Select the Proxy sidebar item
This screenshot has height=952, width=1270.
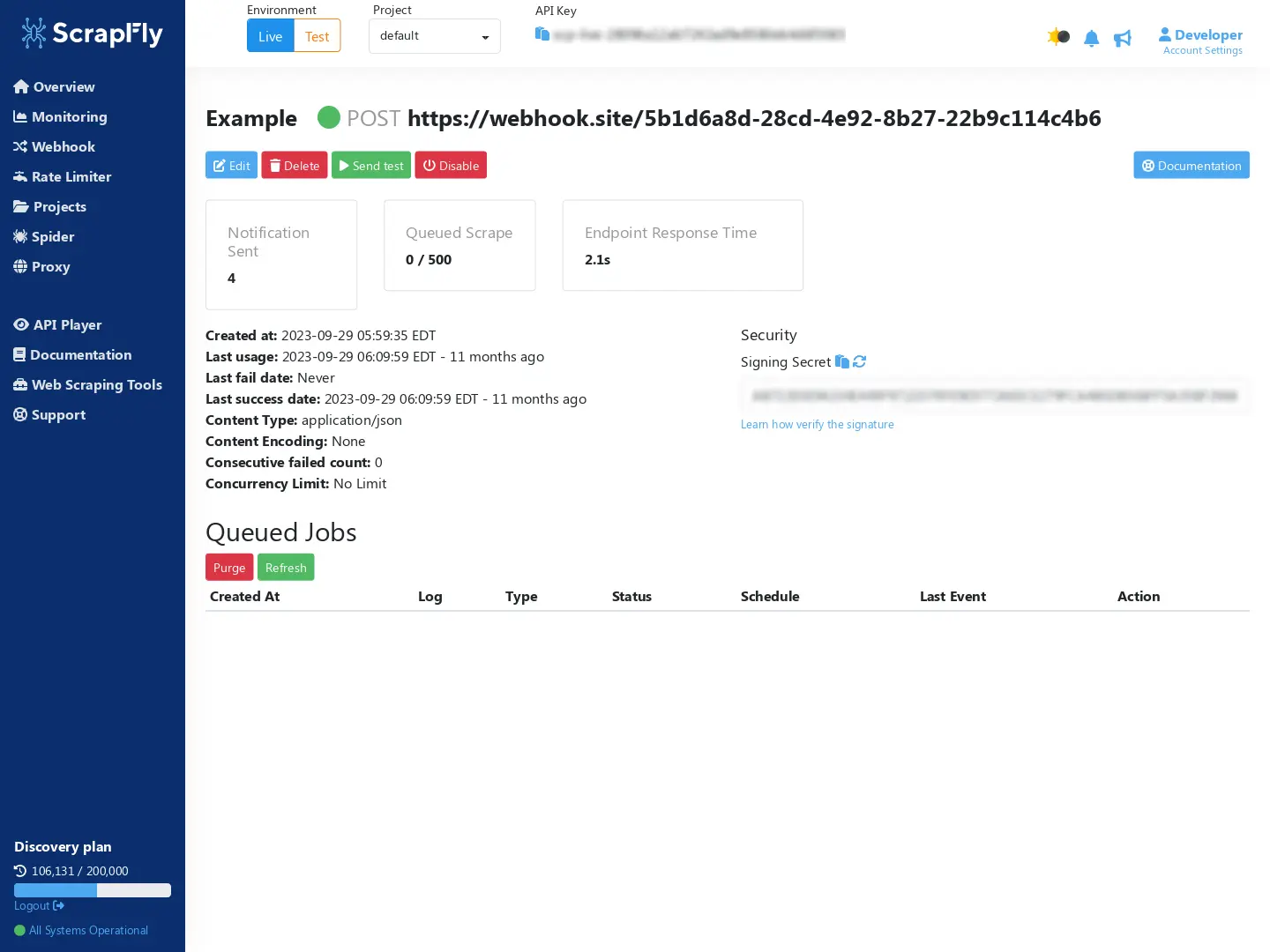click(x=50, y=266)
